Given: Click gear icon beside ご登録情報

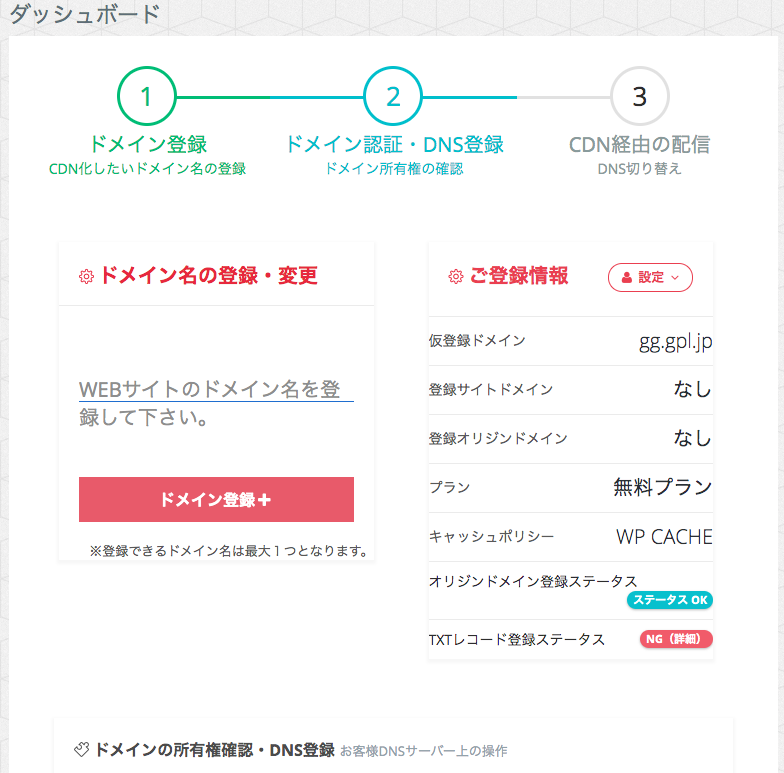Looking at the screenshot, I should 456,277.
